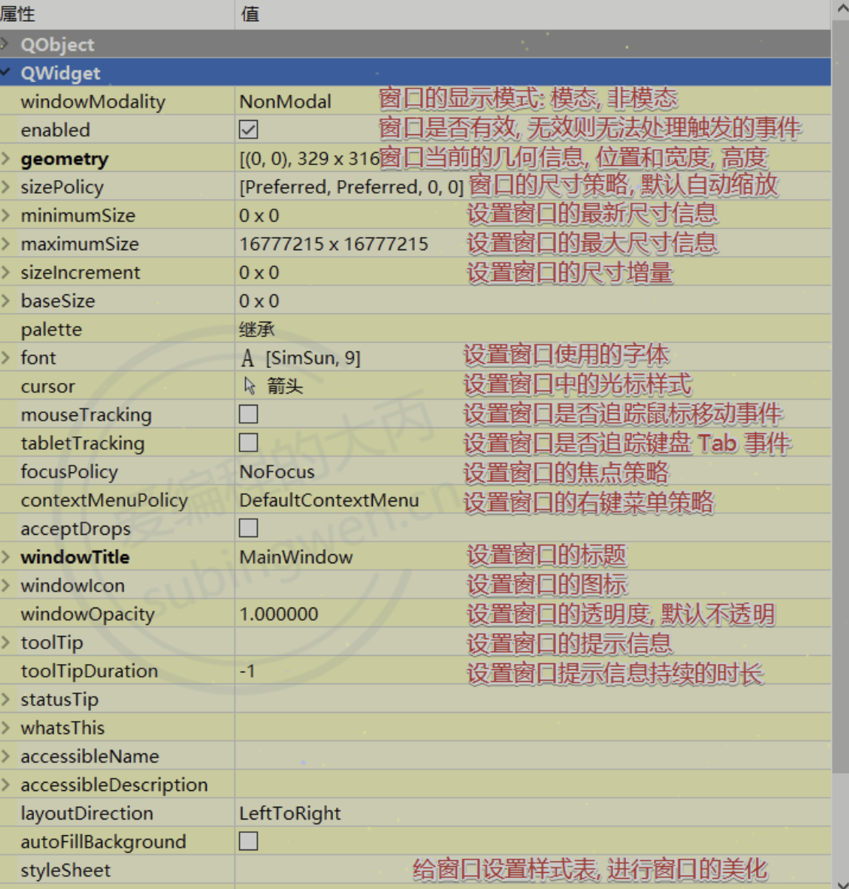Tick the tabletTracking checkbox

(x=249, y=443)
